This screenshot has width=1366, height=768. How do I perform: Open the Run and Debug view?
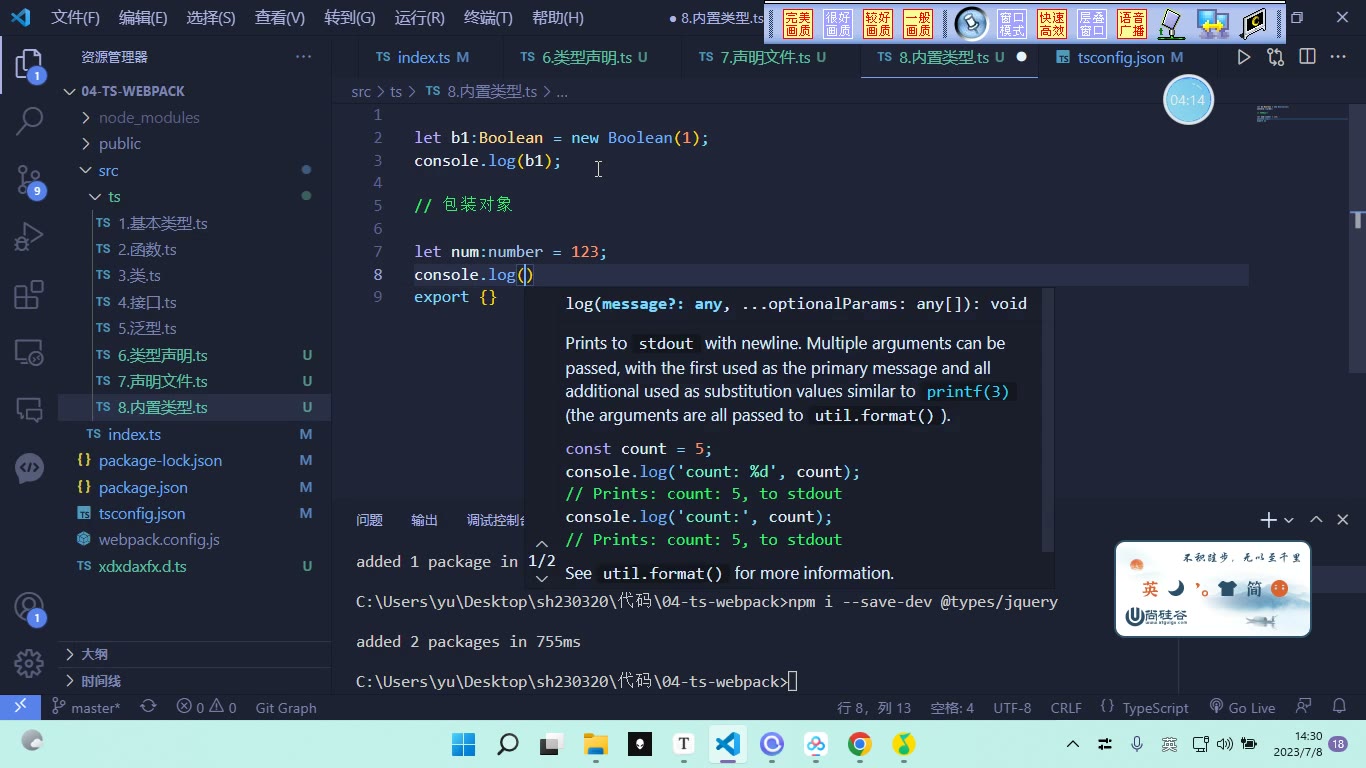pyautogui.click(x=29, y=237)
